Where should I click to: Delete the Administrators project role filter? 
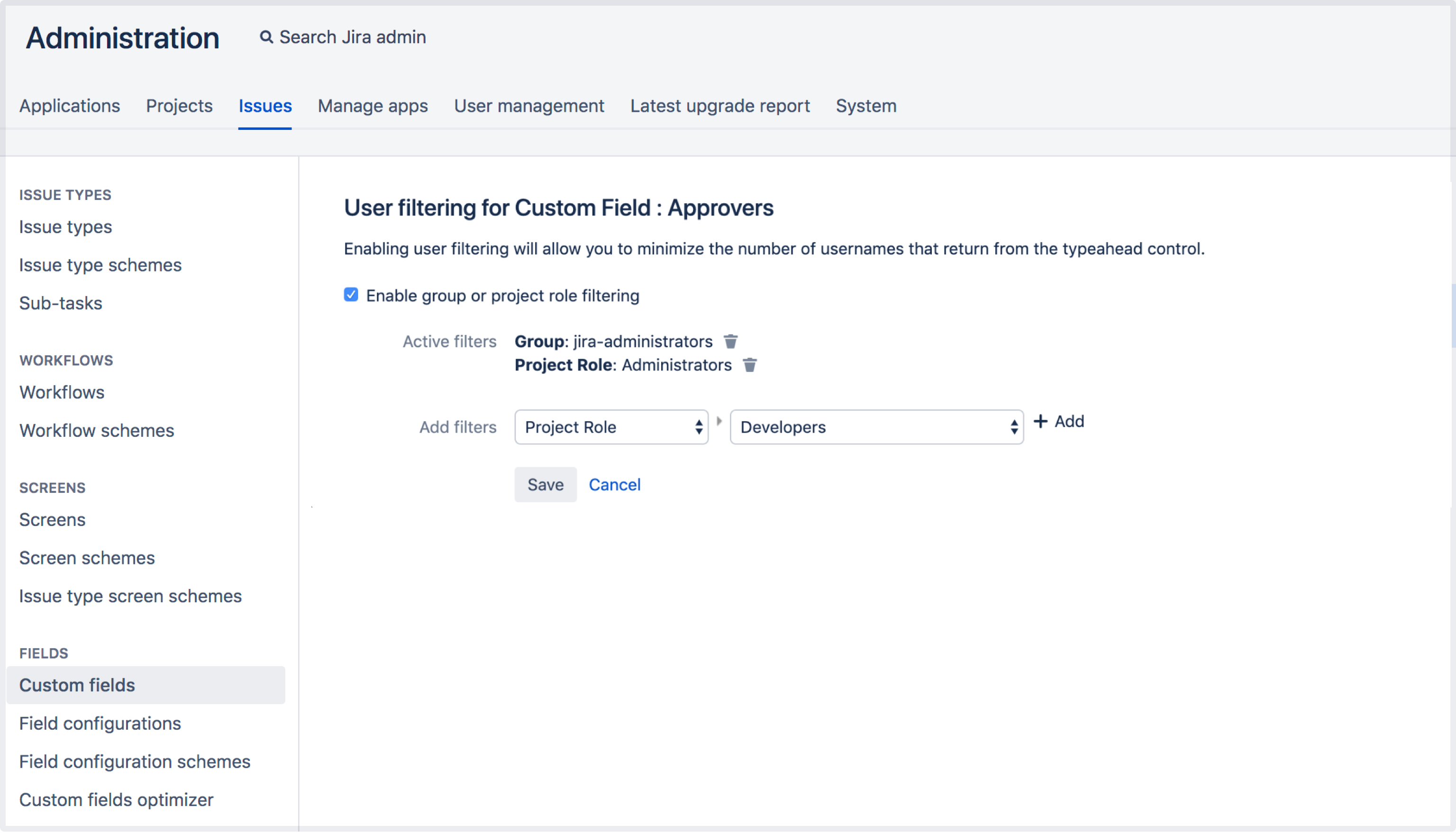tap(749, 365)
